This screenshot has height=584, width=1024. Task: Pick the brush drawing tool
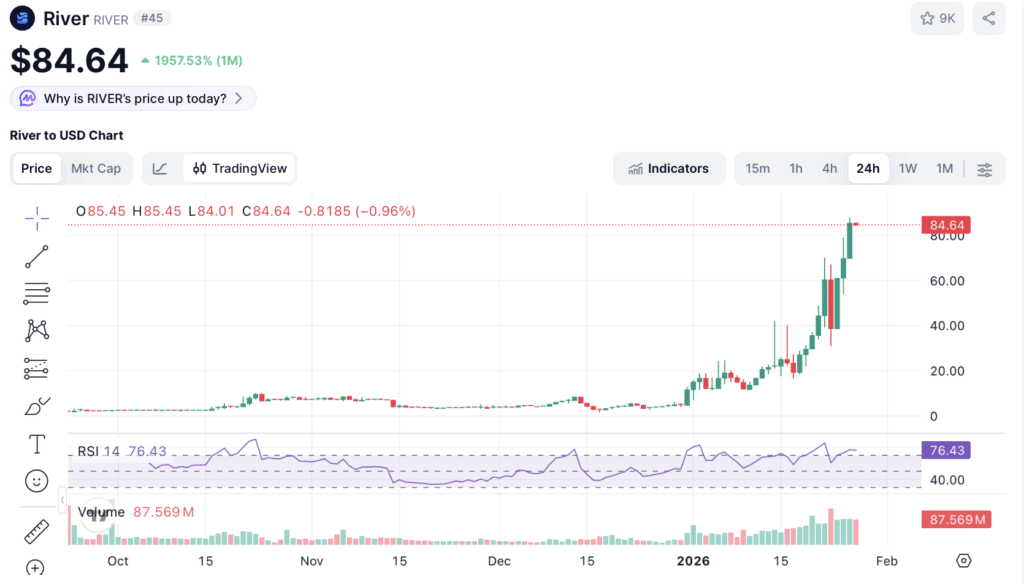coord(37,406)
